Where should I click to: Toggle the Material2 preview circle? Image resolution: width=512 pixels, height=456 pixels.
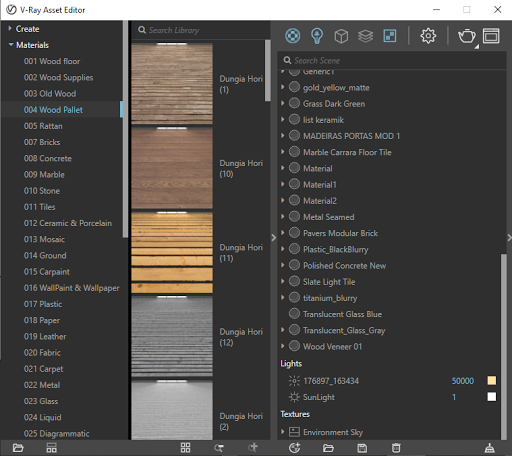(x=294, y=200)
